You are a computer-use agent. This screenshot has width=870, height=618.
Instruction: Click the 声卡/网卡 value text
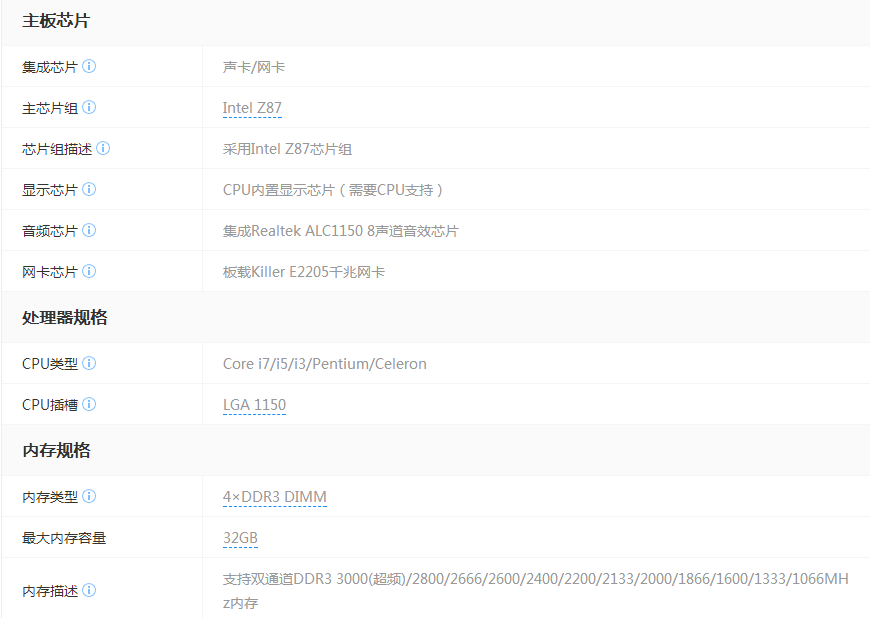[x=254, y=67]
